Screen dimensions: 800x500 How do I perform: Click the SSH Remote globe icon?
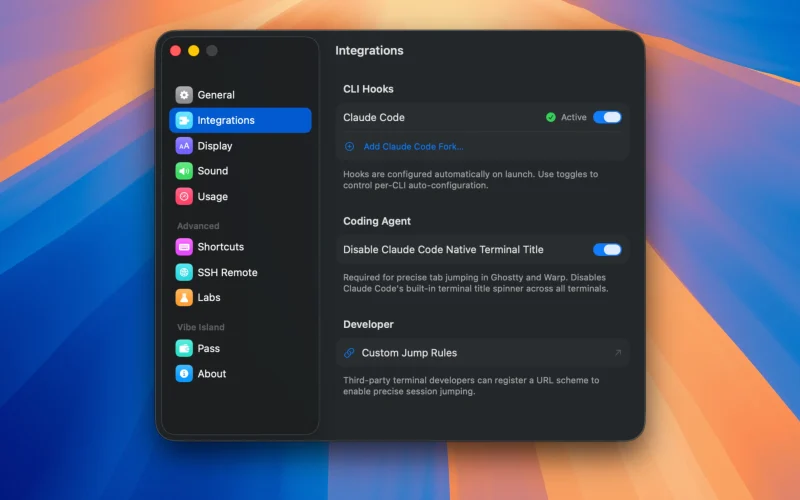tap(184, 272)
